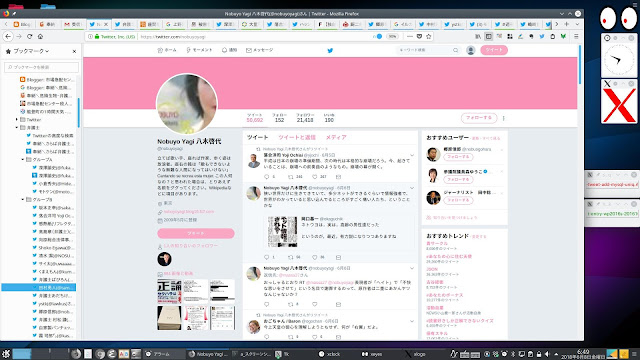Click the magnifier in Twitter's search box

click(x=456, y=50)
